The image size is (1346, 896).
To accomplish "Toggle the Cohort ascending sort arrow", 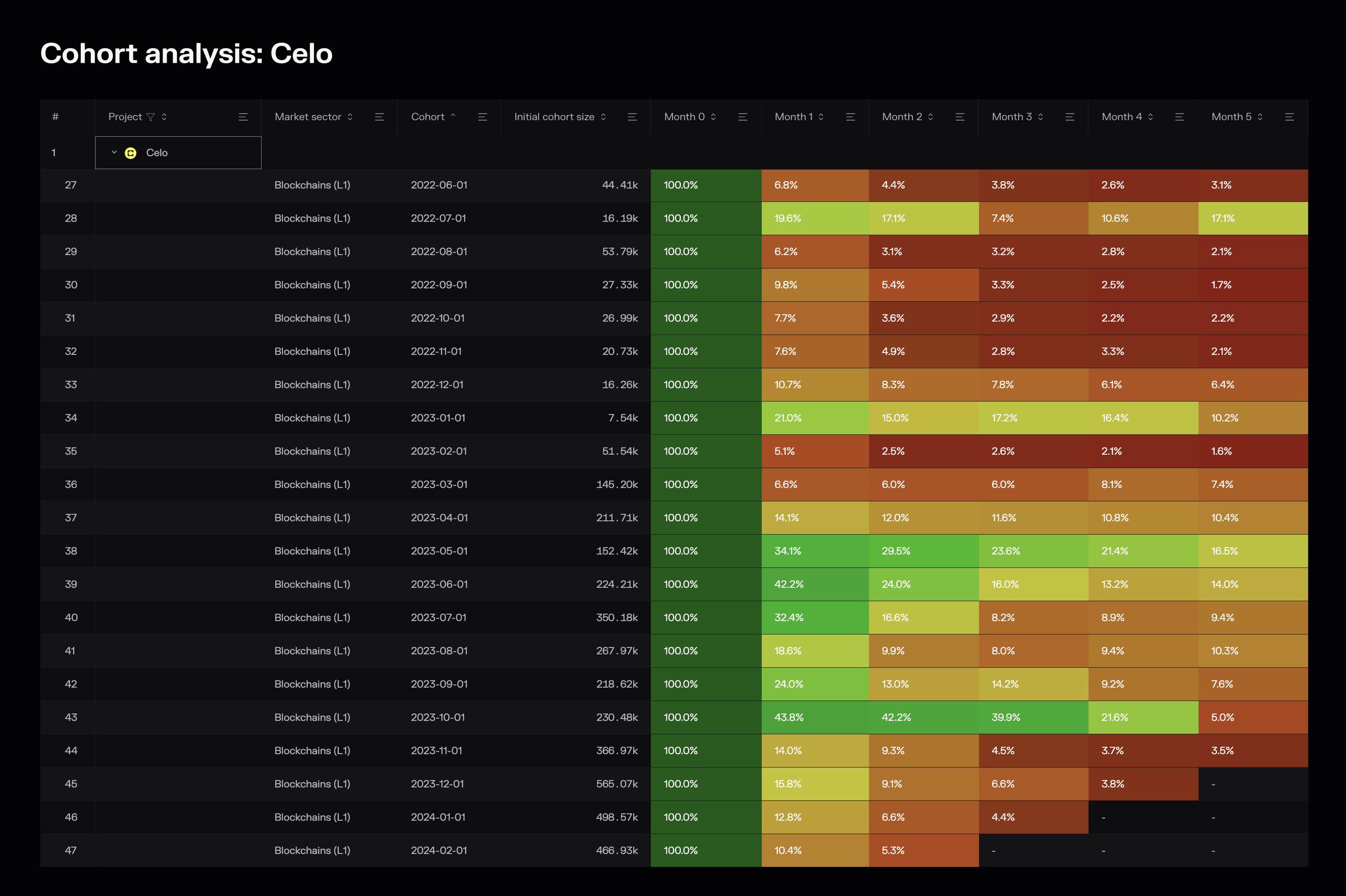I will [x=453, y=116].
